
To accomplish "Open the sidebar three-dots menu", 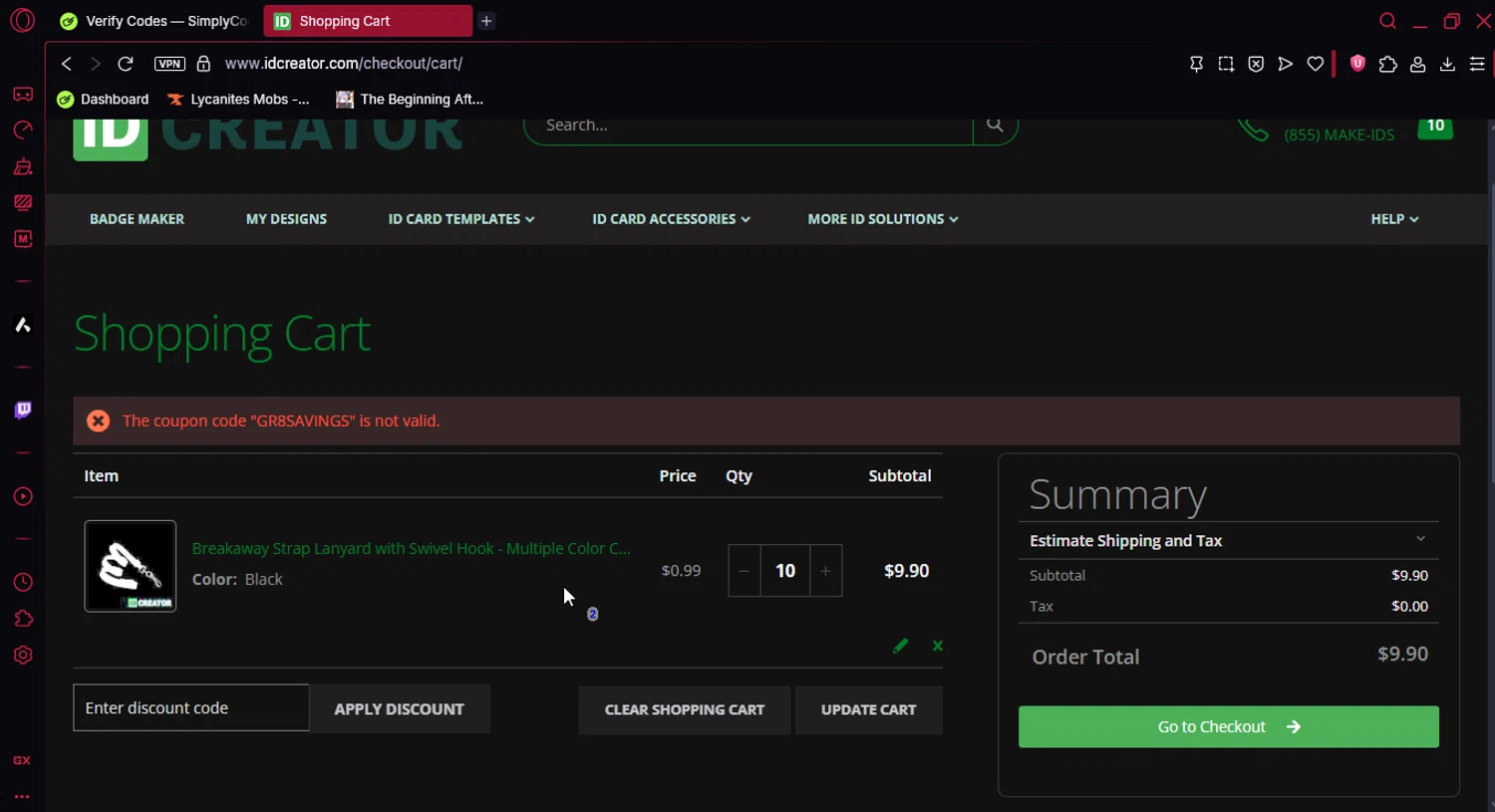I will (x=22, y=797).
